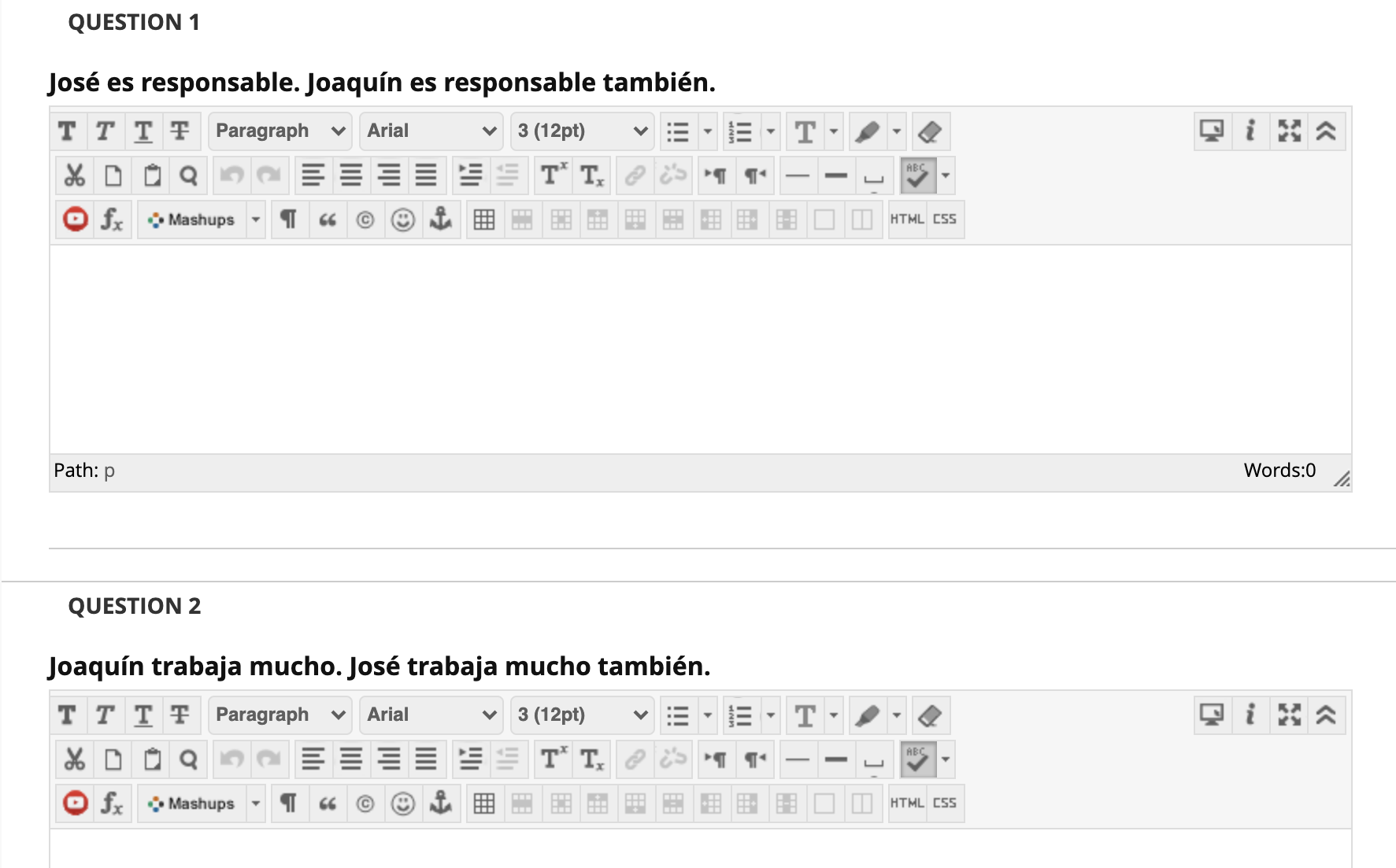Screen dimensions: 1396x868
Task: Click inside the Question 1 answer text area
Action: [x=699, y=349]
